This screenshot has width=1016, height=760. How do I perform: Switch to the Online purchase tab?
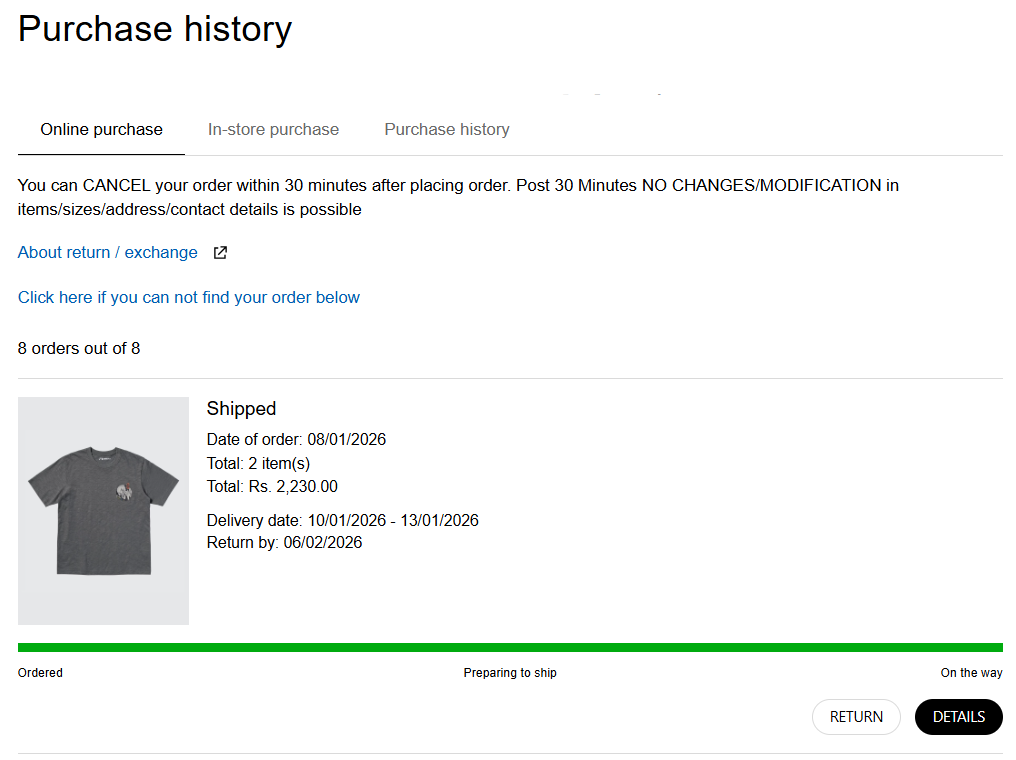[x=101, y=129]
